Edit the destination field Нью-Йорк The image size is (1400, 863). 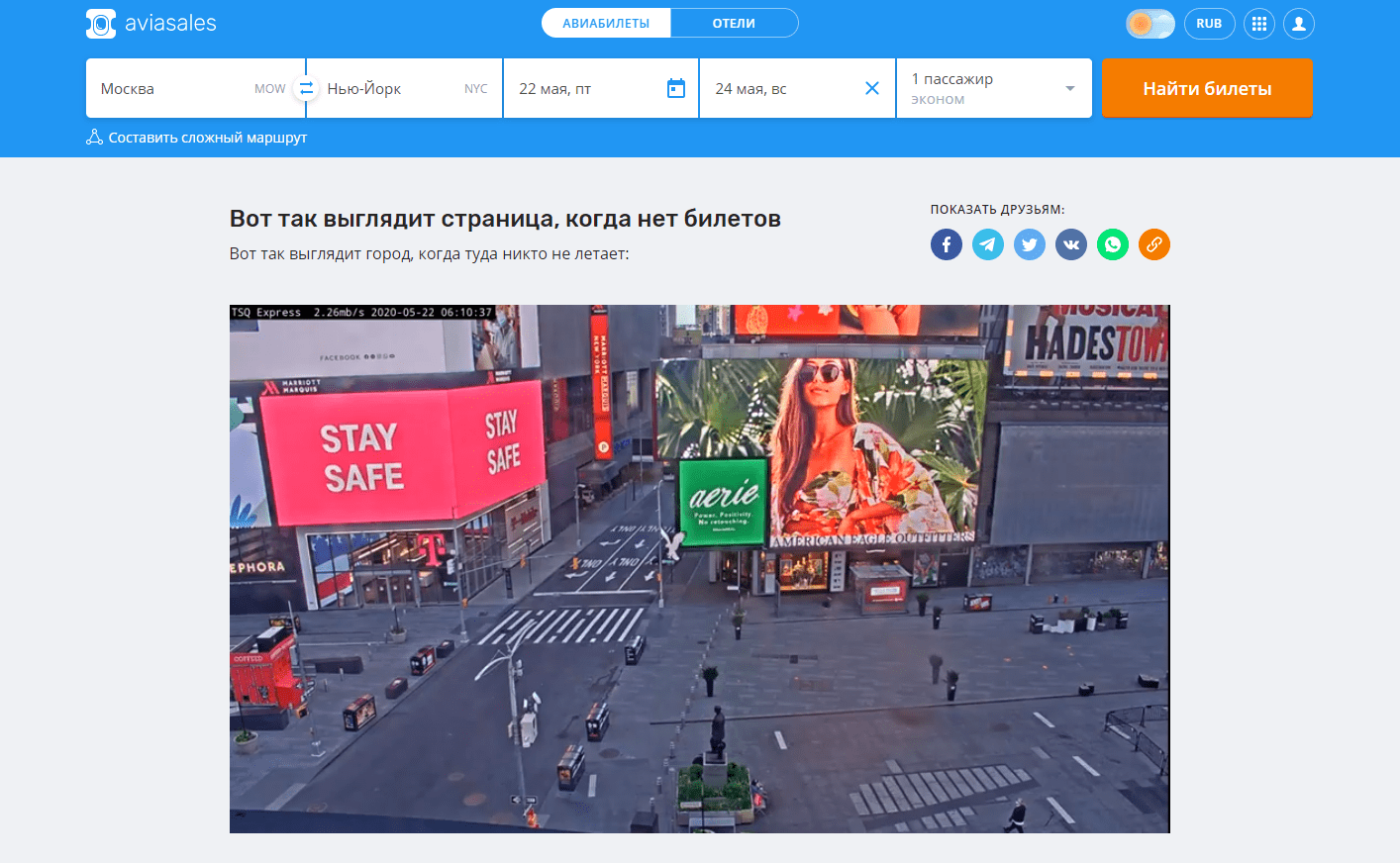click(404, 88)
